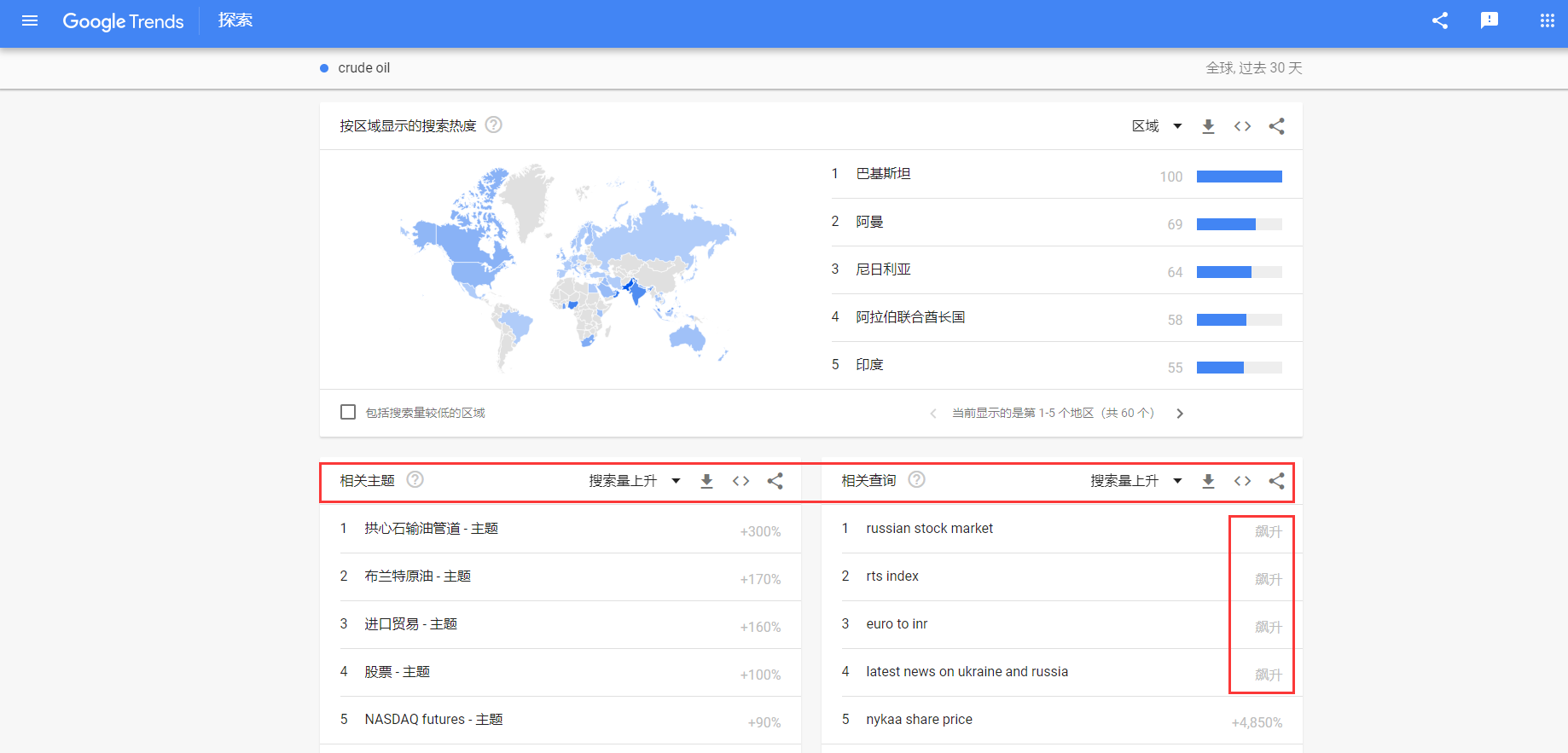This screenshot has height=753, width=1568.
Task: Open the related queries 搜索量上升 dropdown
Action: click(1136, 481)
